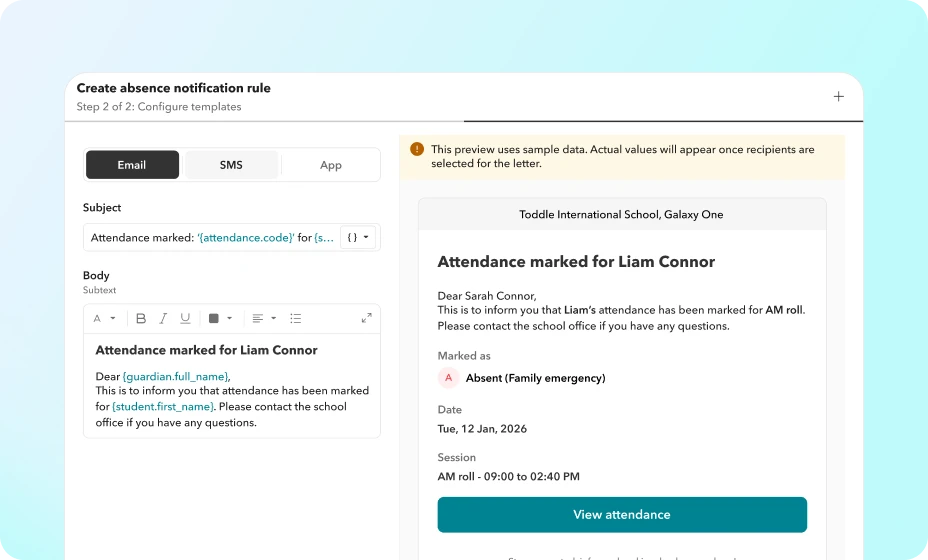Click 'Step 2 of 2: Configure templates' subtitle

pos(159,107)
